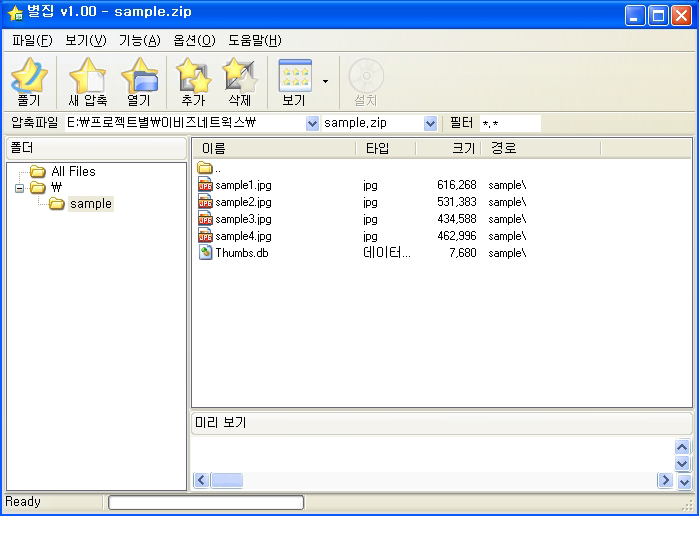
Task: Click the Thumbs.db file name
Action: tap(242, 253)
